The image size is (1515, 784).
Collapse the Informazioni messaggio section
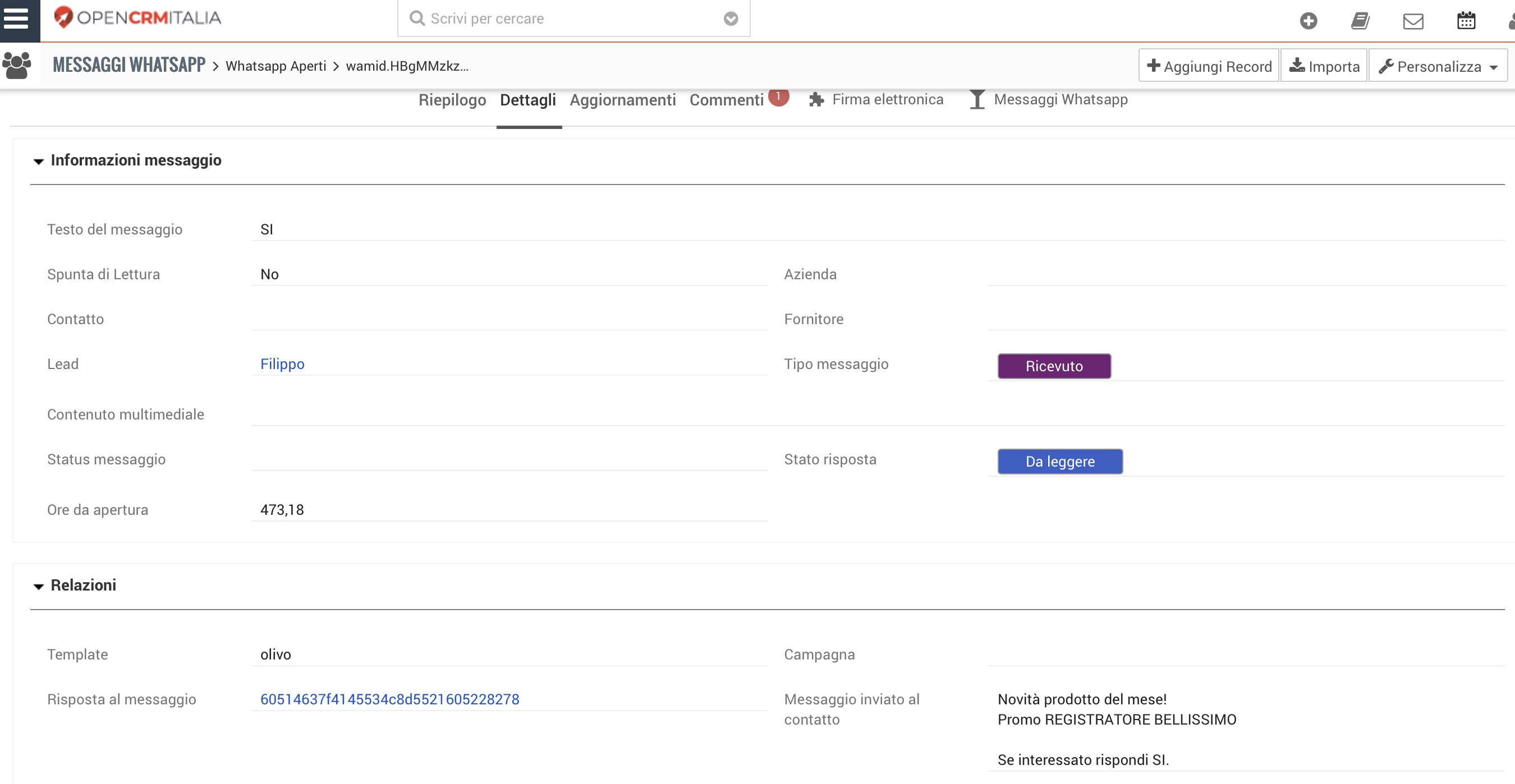[x=39, y=161]
